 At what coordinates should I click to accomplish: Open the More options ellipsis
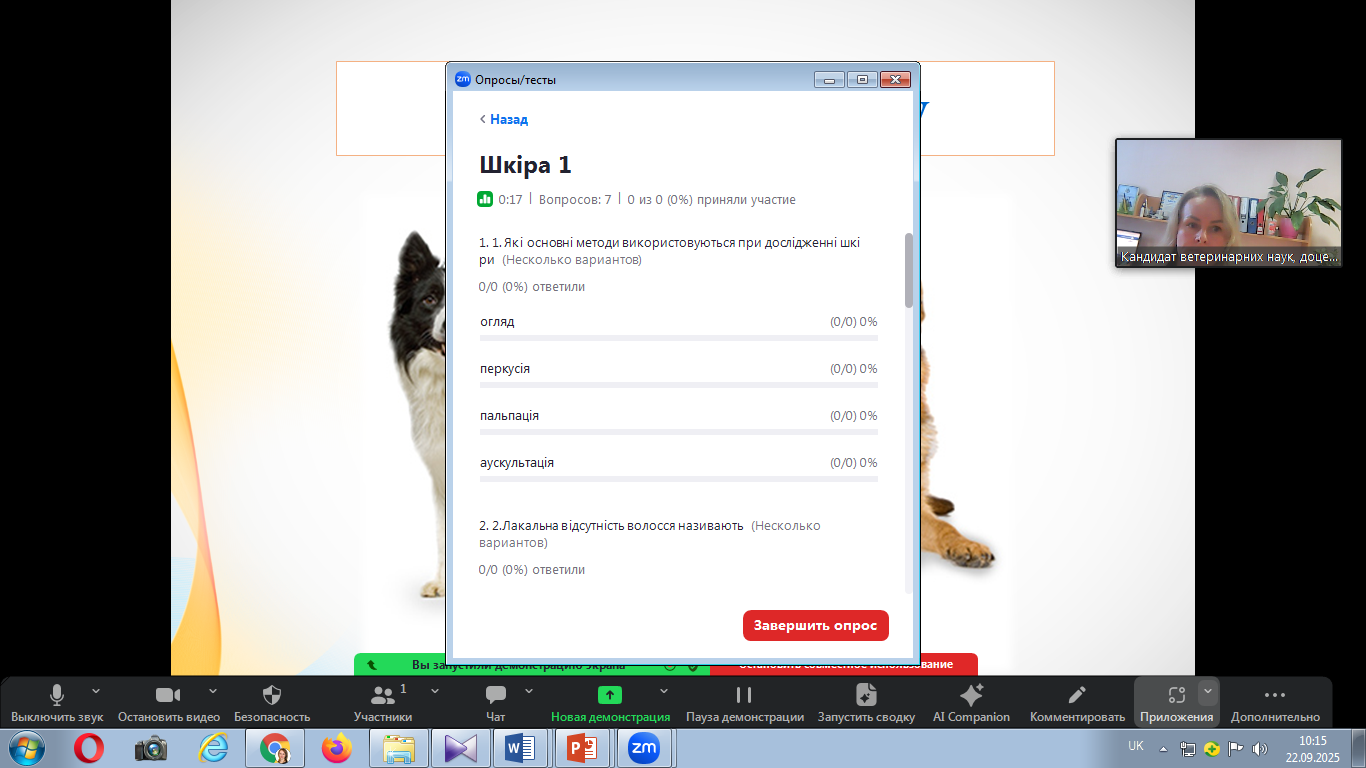(1275, 702)
